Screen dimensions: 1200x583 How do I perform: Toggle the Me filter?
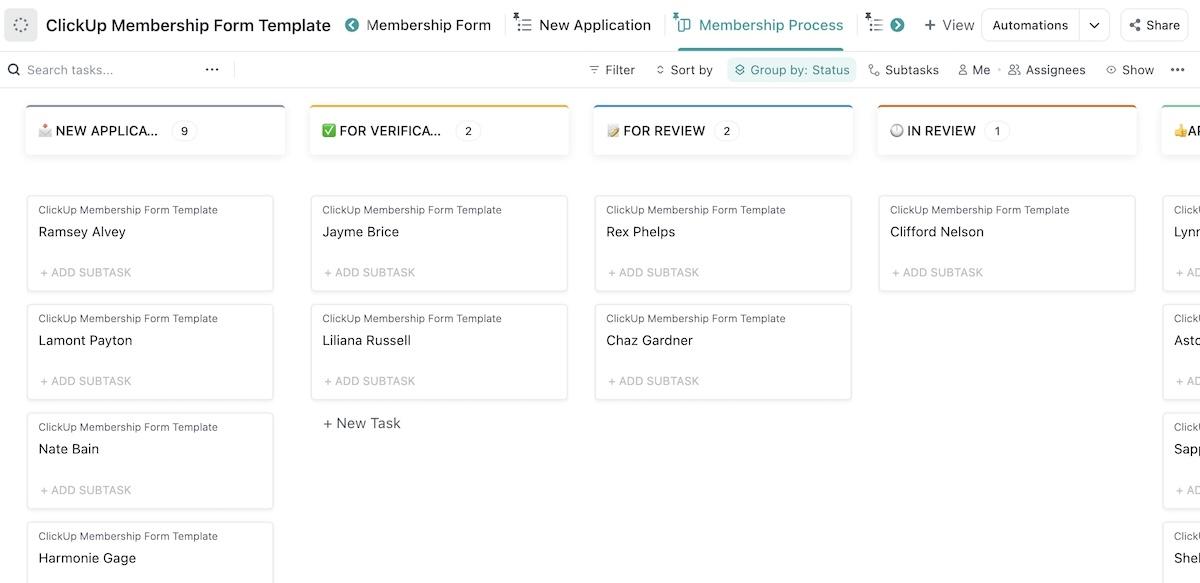click(x=973, y=70)
